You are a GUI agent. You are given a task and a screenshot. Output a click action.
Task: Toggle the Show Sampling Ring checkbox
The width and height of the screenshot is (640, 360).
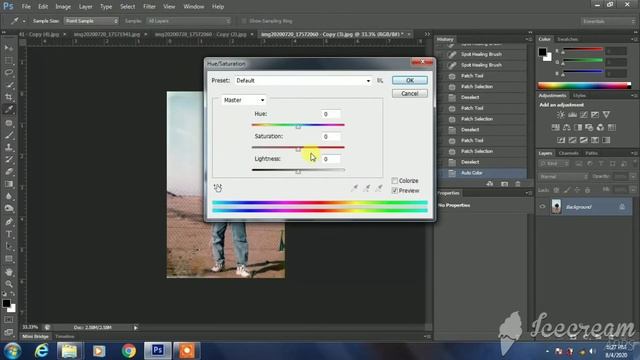coord(244,21)
